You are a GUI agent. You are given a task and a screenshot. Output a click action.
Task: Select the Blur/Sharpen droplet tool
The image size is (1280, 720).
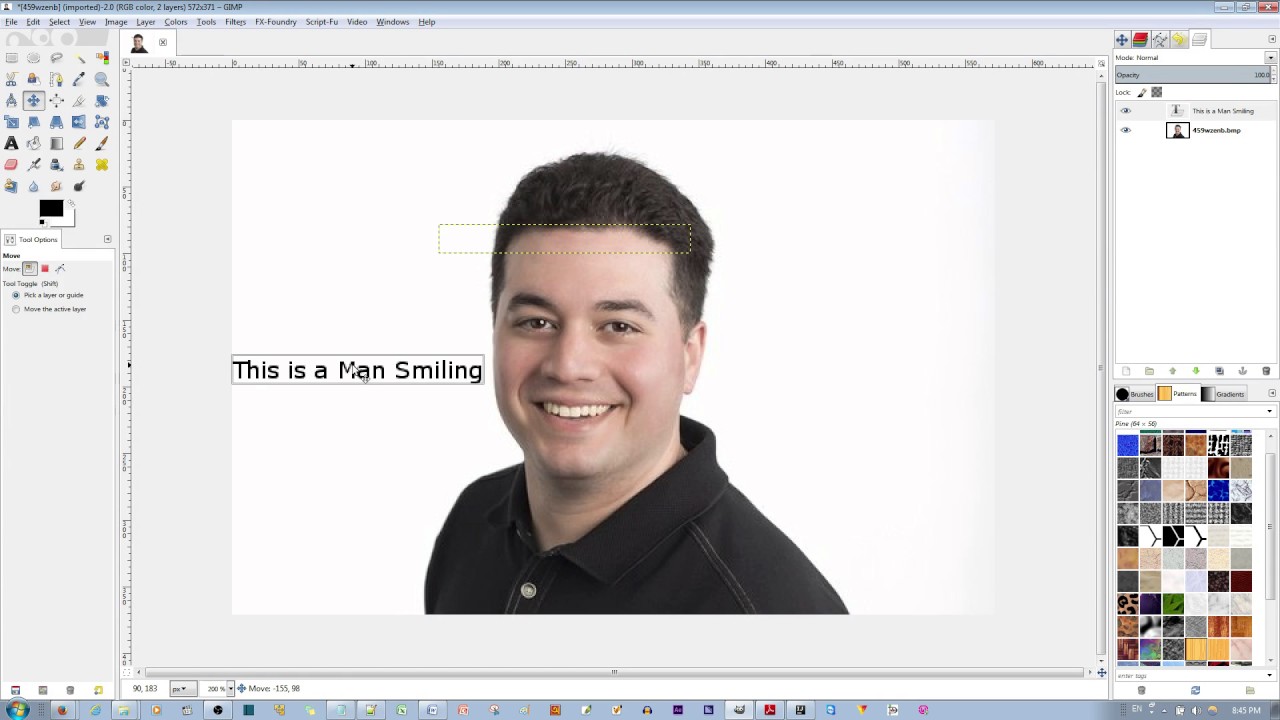point(34,186)
